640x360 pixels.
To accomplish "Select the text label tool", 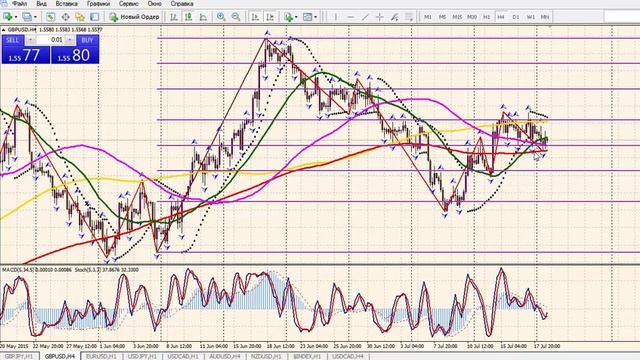I will [x=409, y=17].
